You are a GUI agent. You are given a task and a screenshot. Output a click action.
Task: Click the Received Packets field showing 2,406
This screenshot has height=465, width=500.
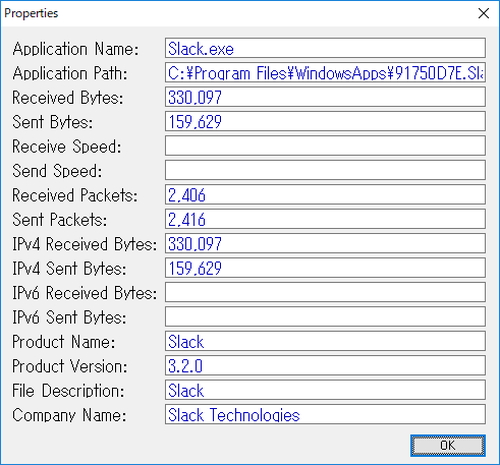coord(325,194)
